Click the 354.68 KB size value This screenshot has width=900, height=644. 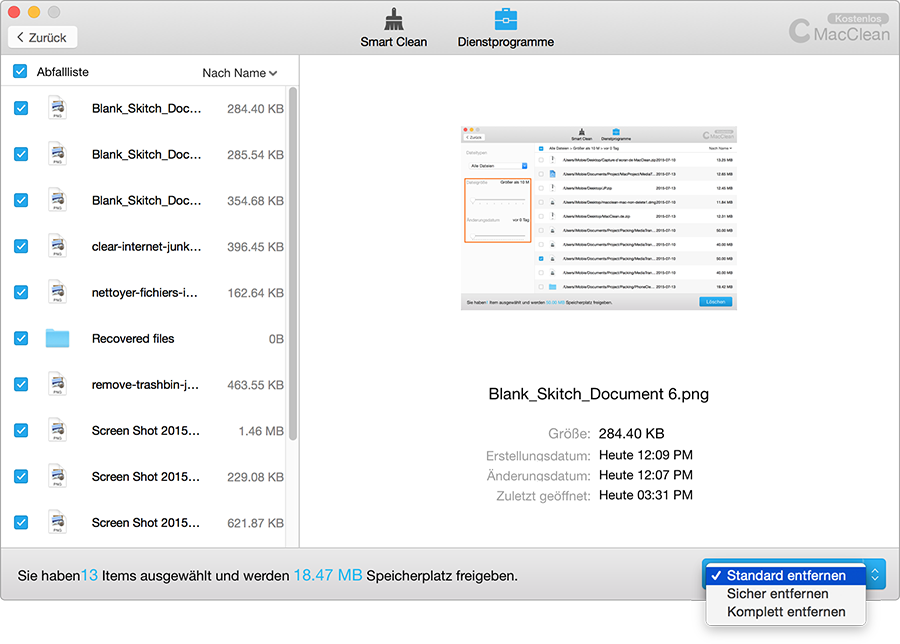click(255, 200)
